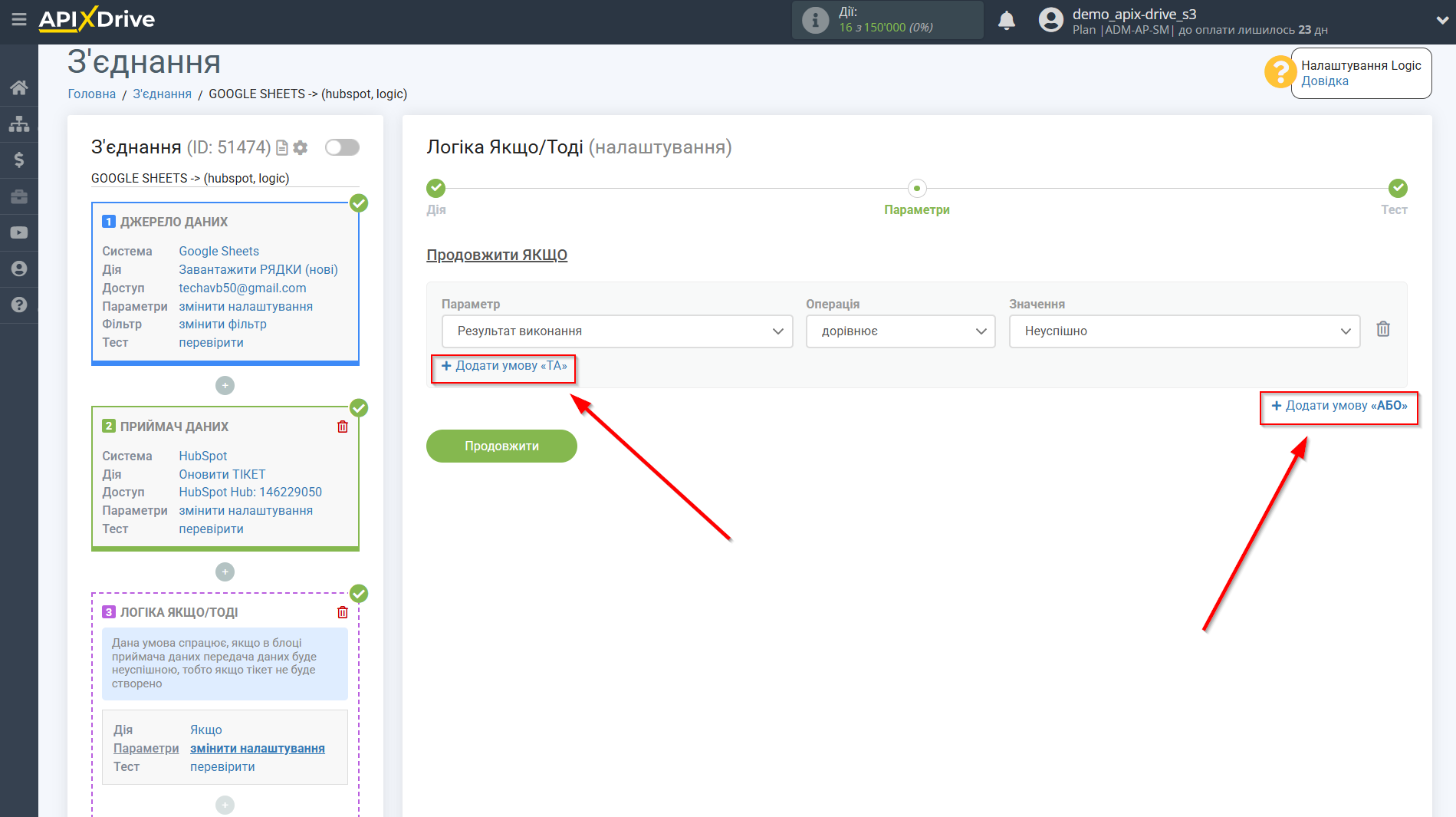Click the demo_apix-drive_s3 account name

tap(1134, 14)
